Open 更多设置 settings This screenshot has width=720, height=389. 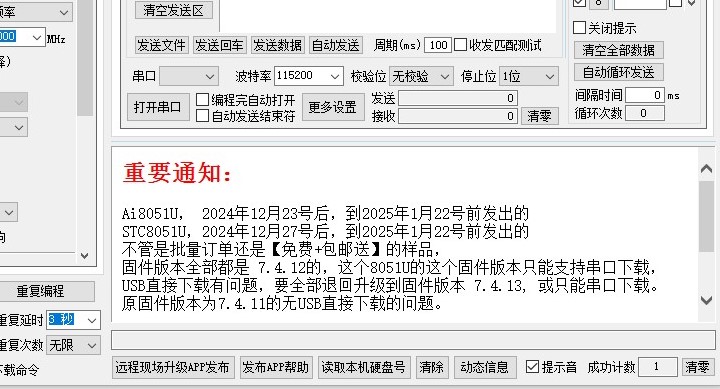click(x=333, y=107)
